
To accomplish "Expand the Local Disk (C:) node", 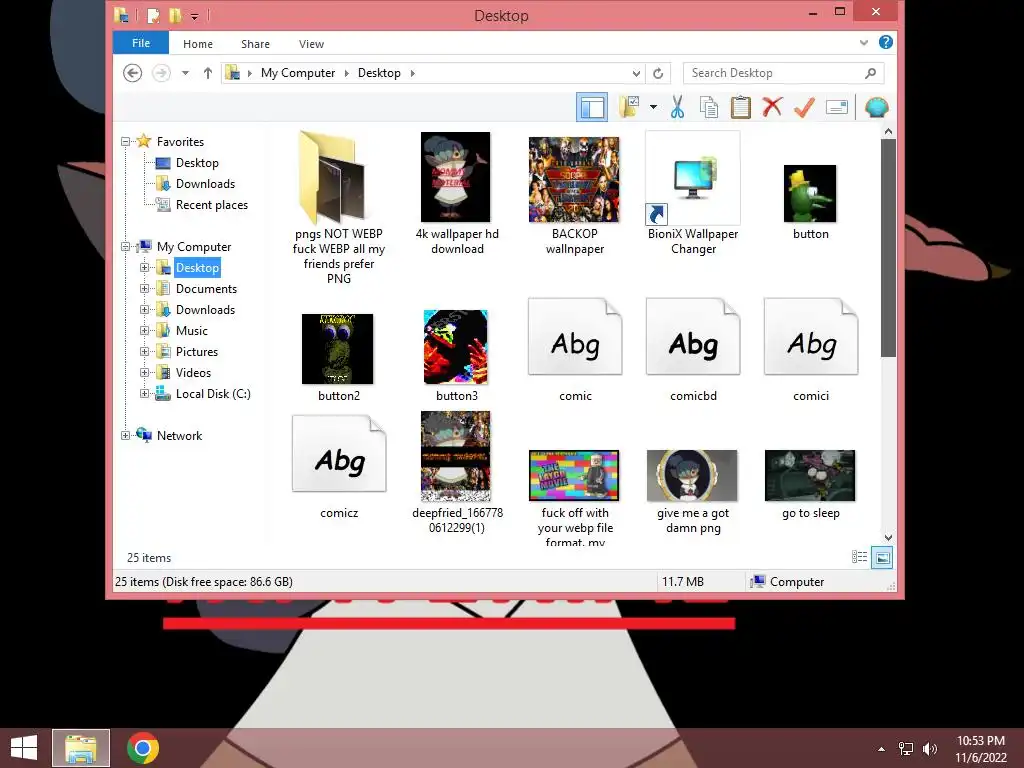I will (144, 394).
